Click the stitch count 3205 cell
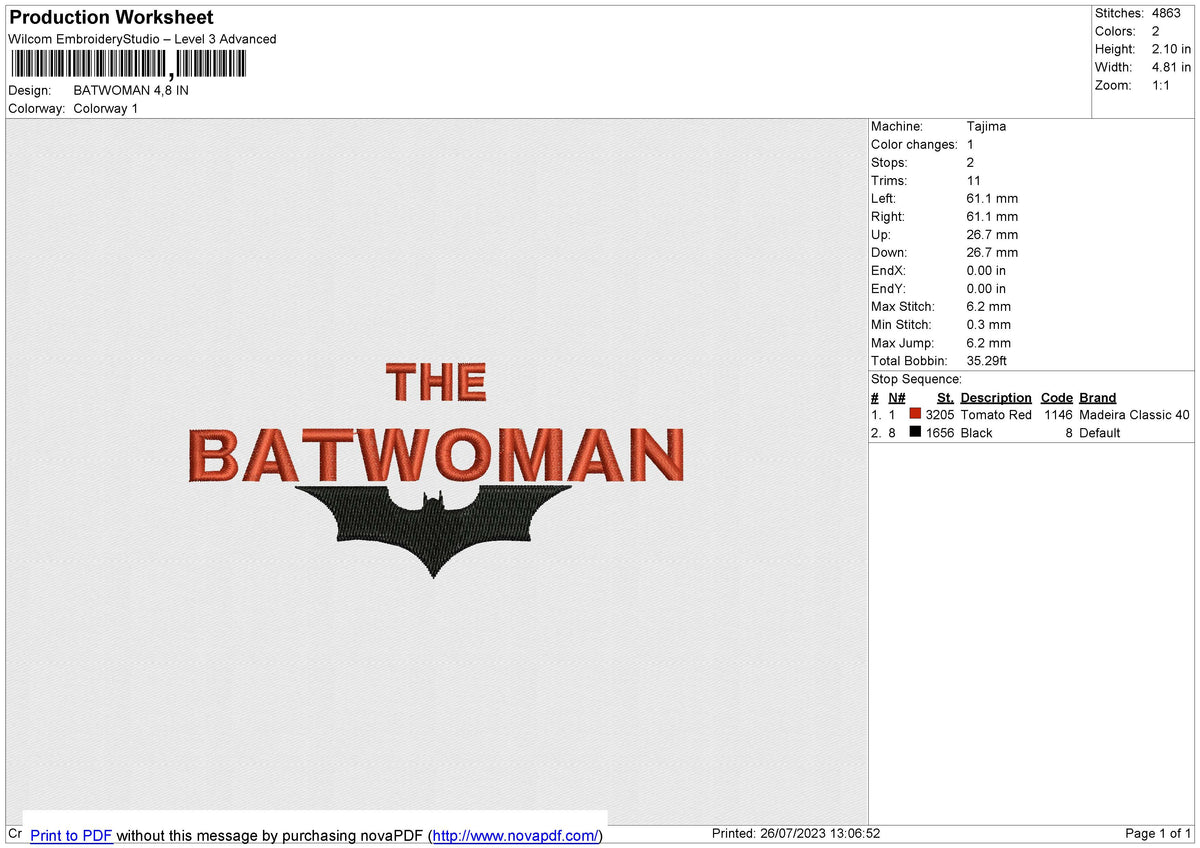Screen dimensions: 1200x848 coord(940,414)
